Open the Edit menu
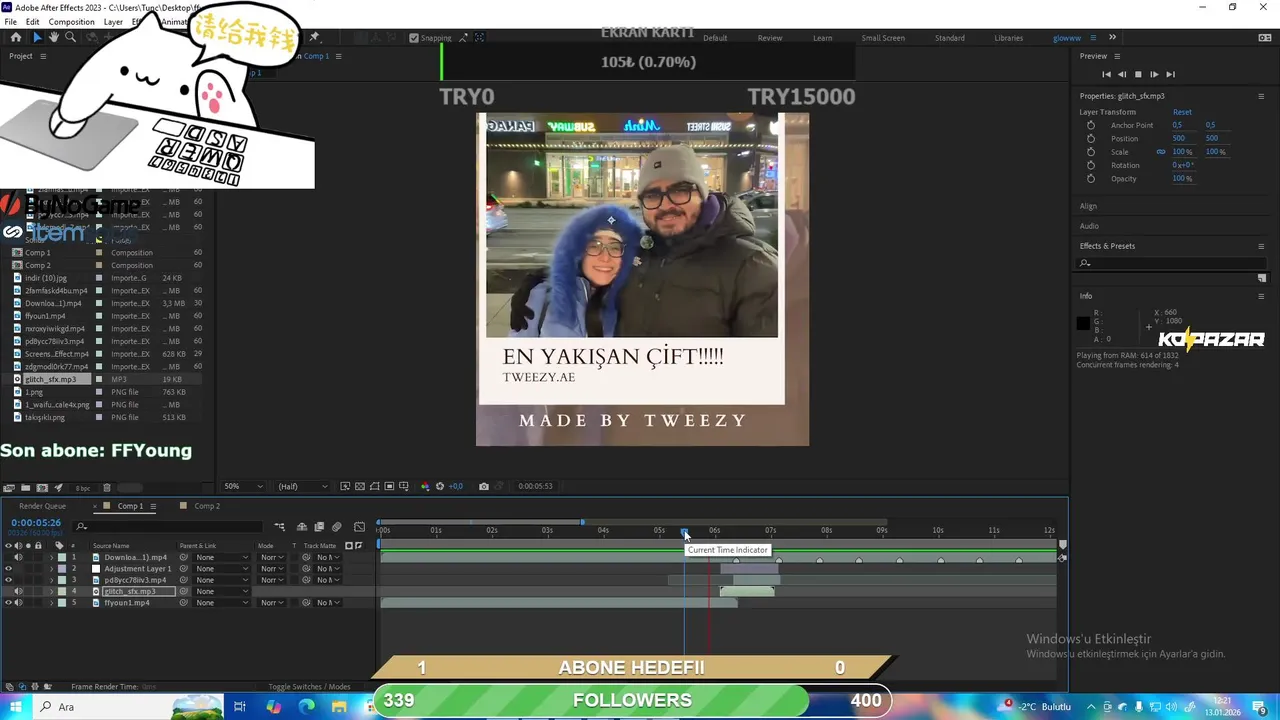 pyautogui.click(x=33, y=22)
